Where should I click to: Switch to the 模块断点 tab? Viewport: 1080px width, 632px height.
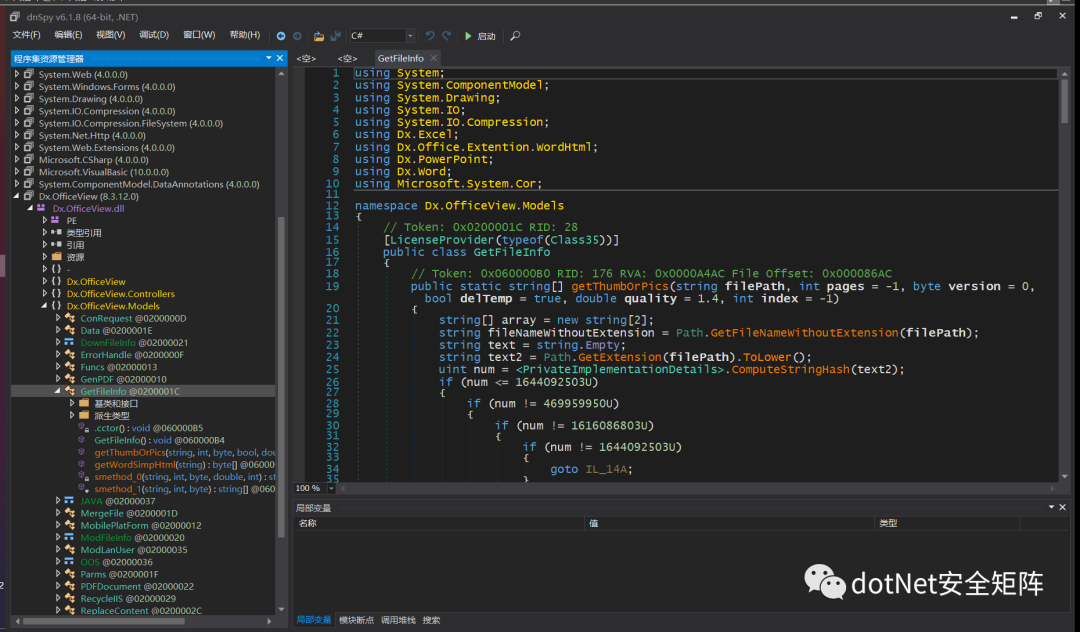pyautogui.click(x=356, y=620)
